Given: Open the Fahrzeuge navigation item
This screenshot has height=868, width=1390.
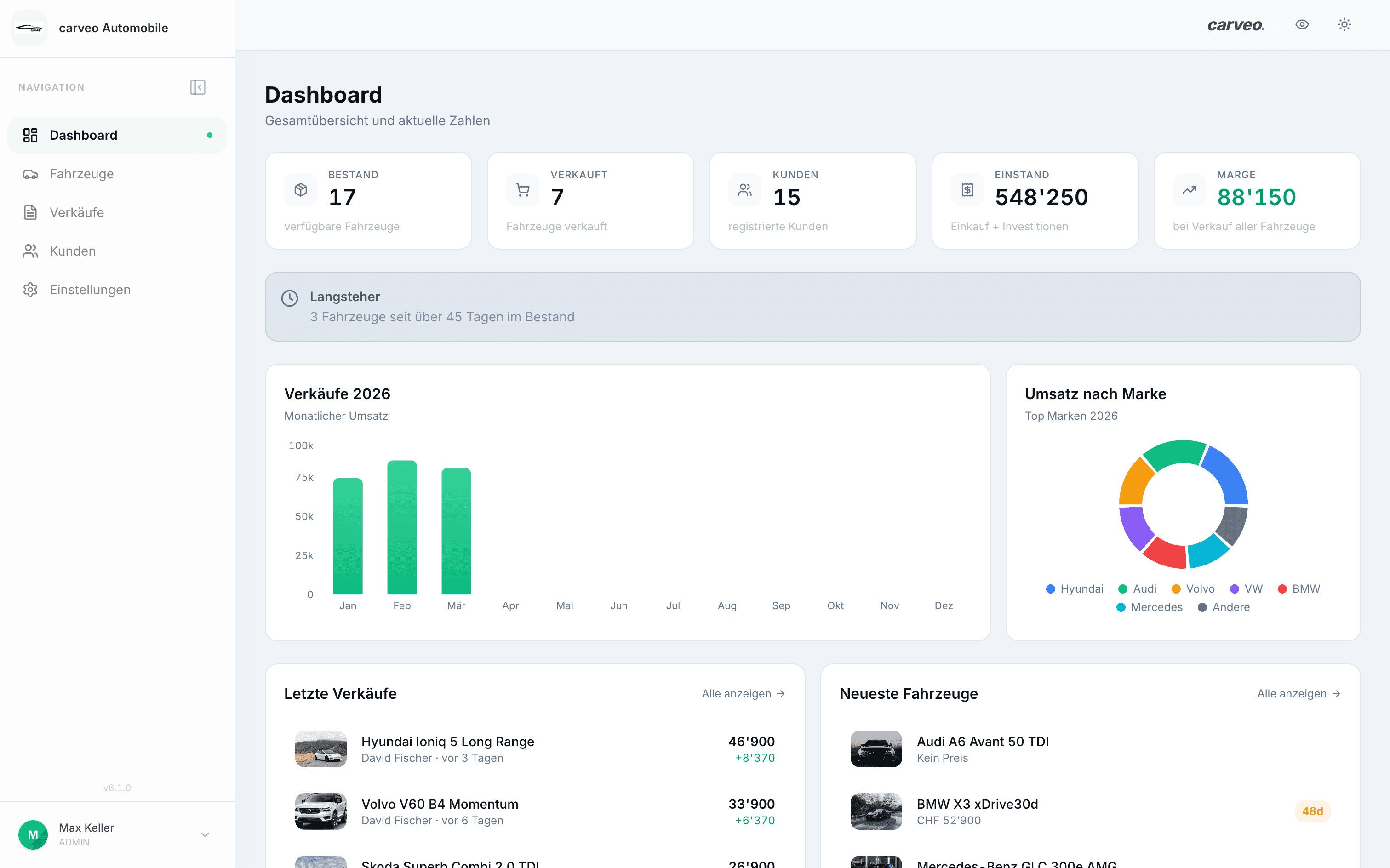Looking at the screenshot, I should 117,174.
